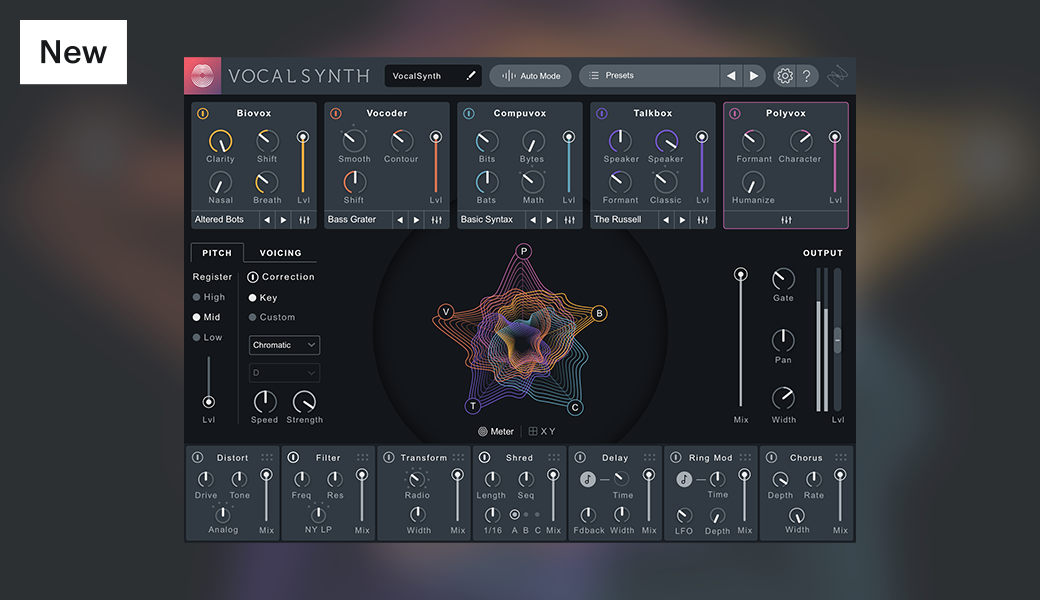The width and height of the screenshot is (1040, 600).
Task: Select previous Compuvox preset before Basic Syntax
Action: [533, 219]
